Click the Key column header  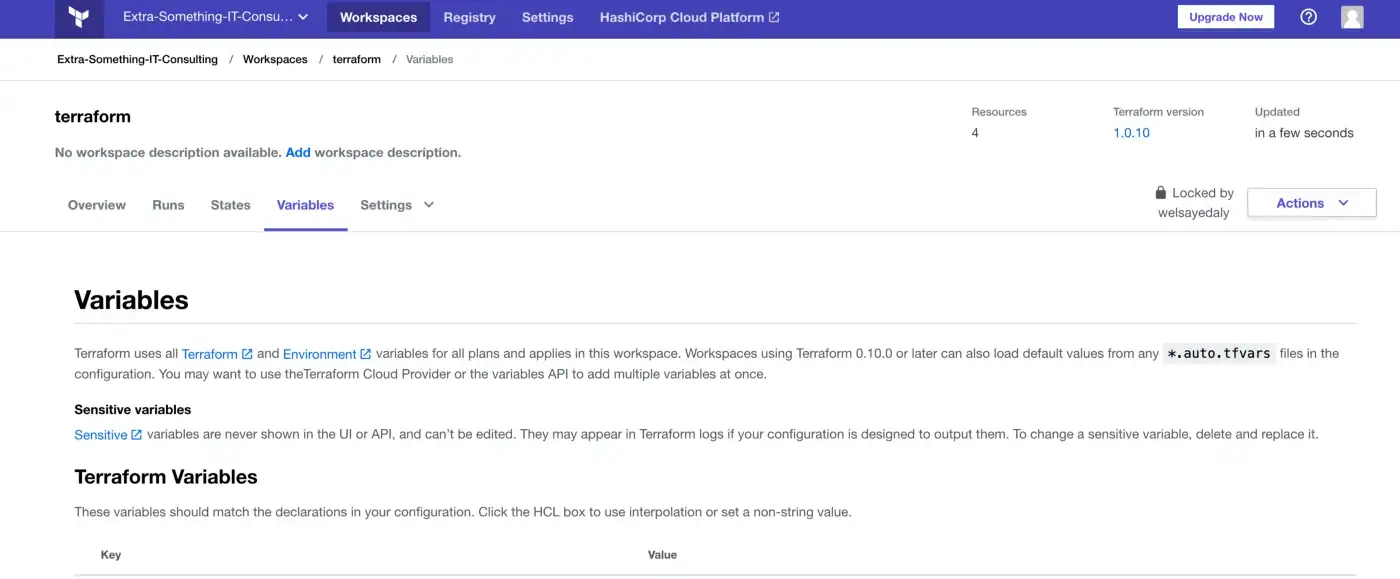tap(111, 555)
